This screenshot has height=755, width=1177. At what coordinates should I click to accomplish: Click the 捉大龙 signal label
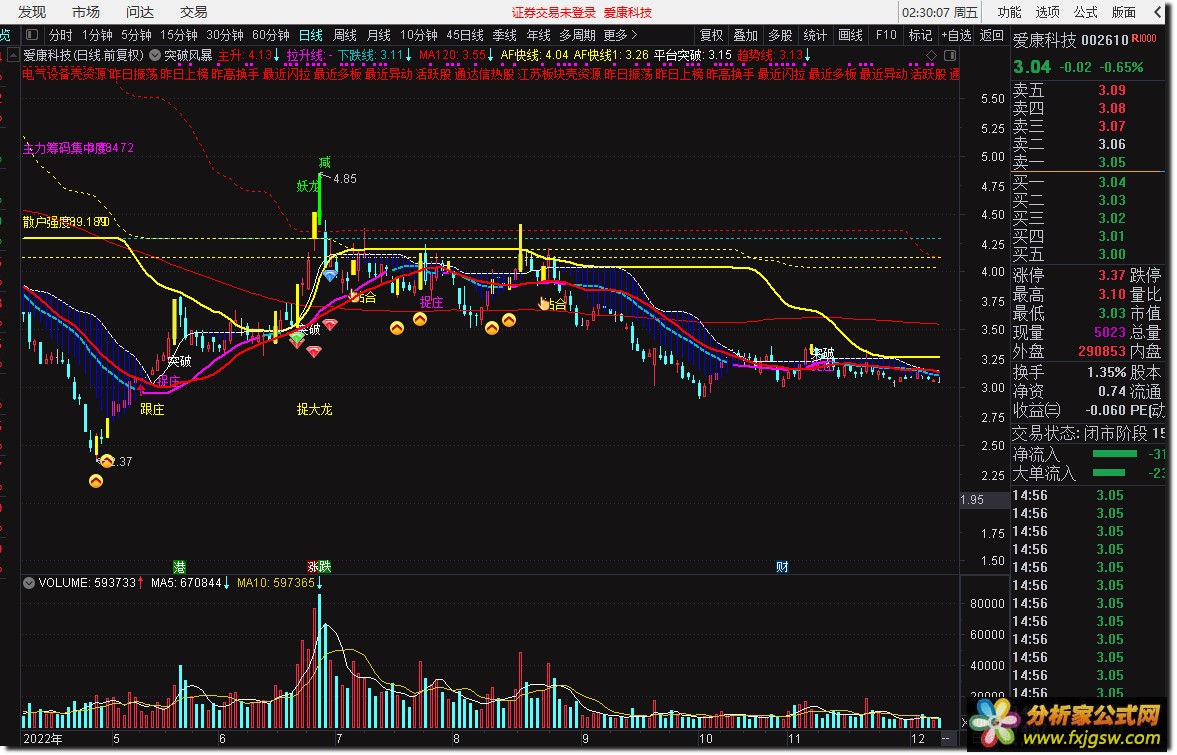click(x=315, y=409)
